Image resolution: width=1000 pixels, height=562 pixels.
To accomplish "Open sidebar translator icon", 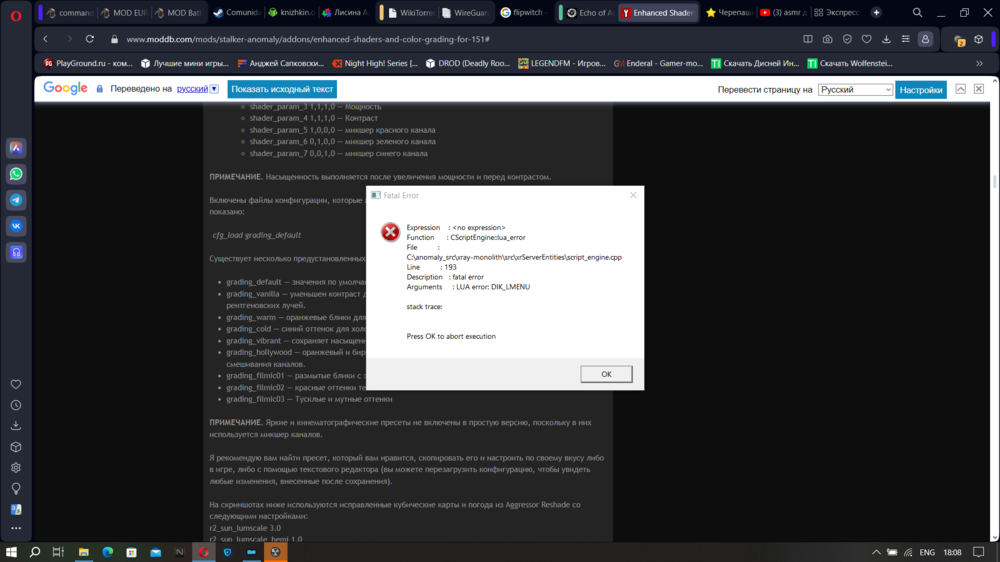I will 16,509.
